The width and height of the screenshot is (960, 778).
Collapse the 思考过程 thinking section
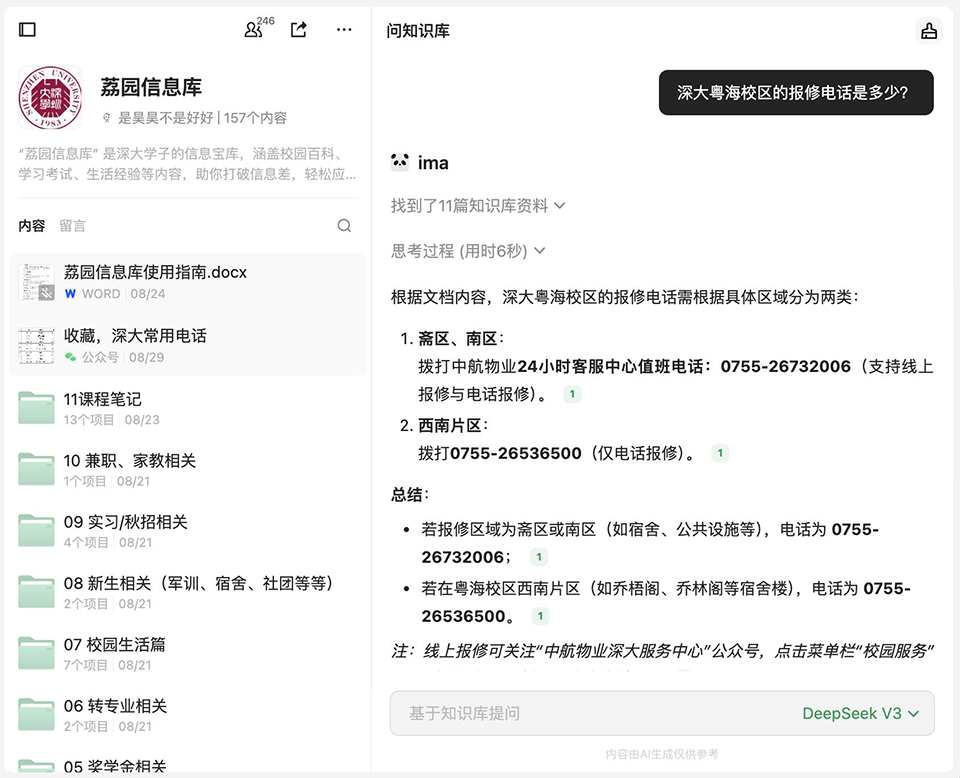[468, 251]
